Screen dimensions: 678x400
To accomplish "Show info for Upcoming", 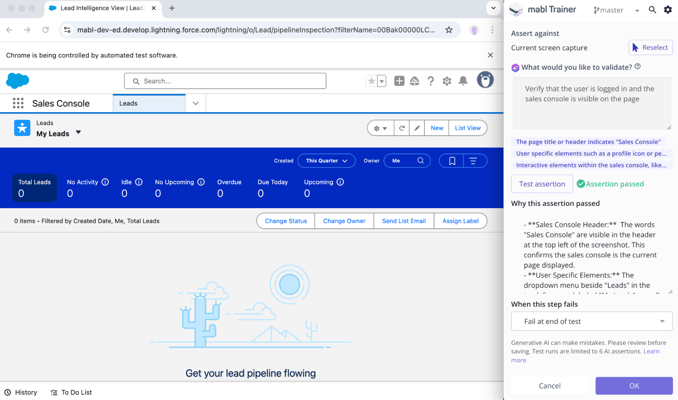I will point(340,182).
